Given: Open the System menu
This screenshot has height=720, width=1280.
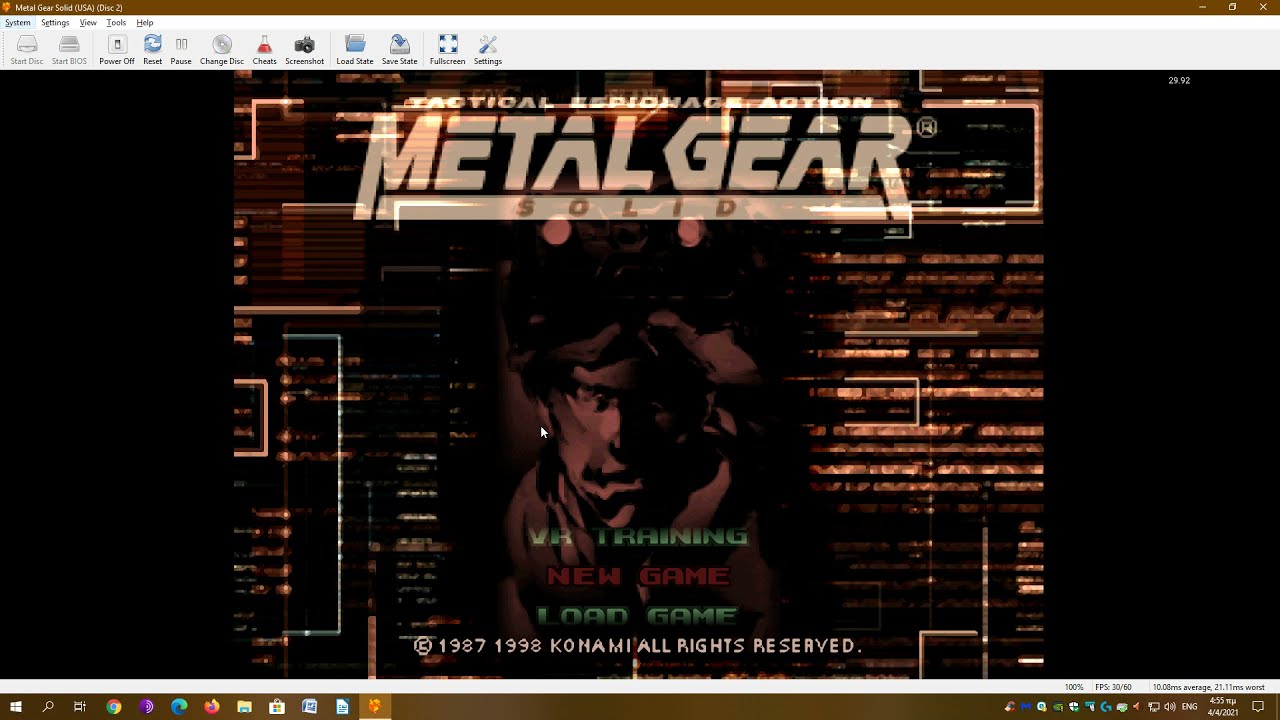Looking at the screenshot, I should pyautogui.click(x=18, y=22).
